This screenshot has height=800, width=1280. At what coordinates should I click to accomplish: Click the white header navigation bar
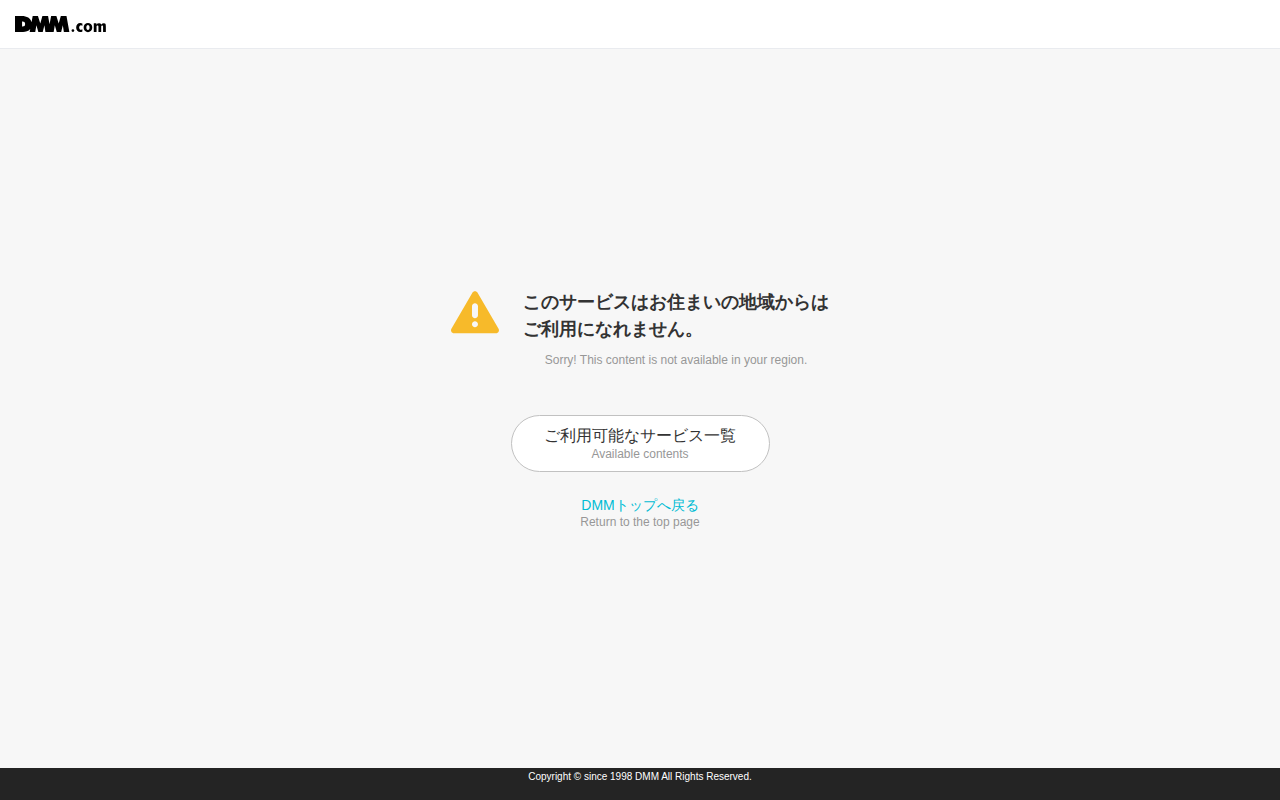[x=640, y=24]
